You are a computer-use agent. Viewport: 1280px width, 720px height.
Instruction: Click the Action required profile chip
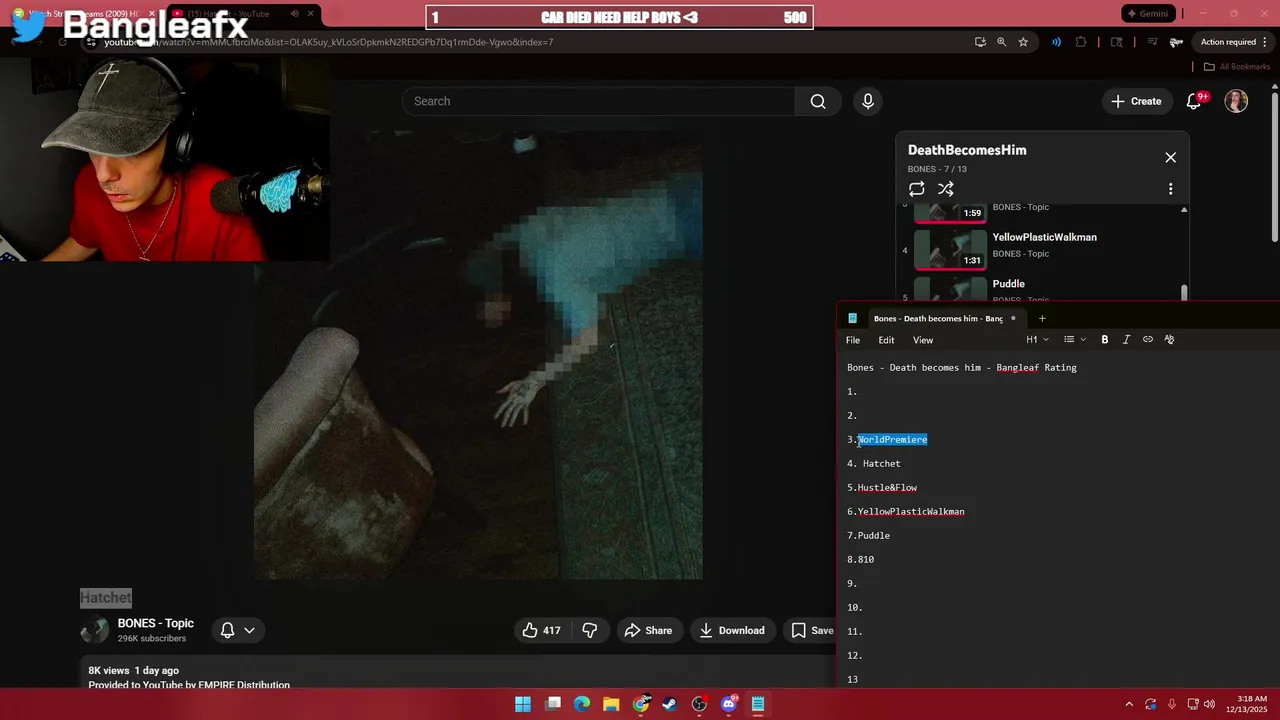click(1234, 42)
